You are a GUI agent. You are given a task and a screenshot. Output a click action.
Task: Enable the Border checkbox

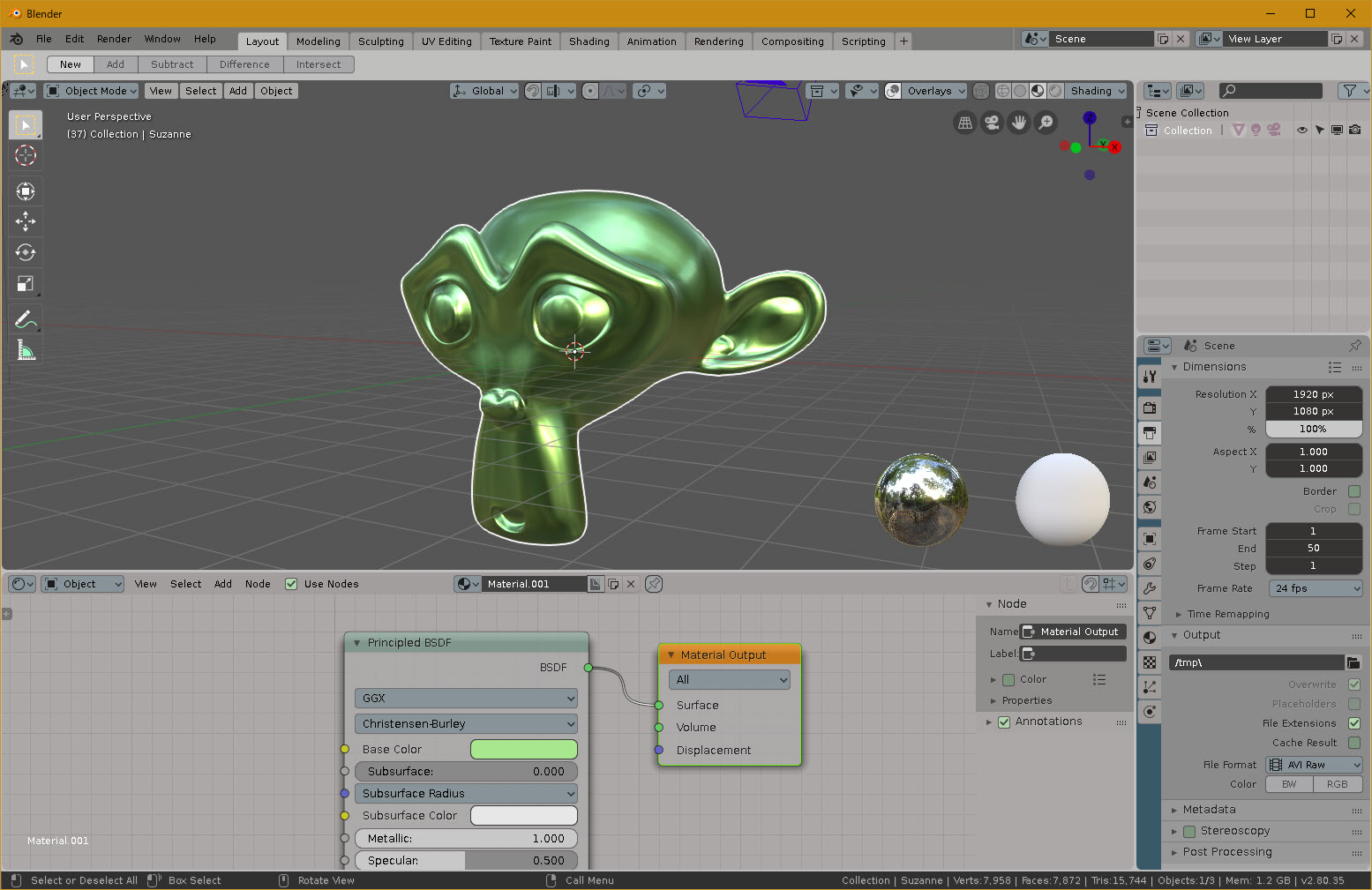coord(1354,491)
